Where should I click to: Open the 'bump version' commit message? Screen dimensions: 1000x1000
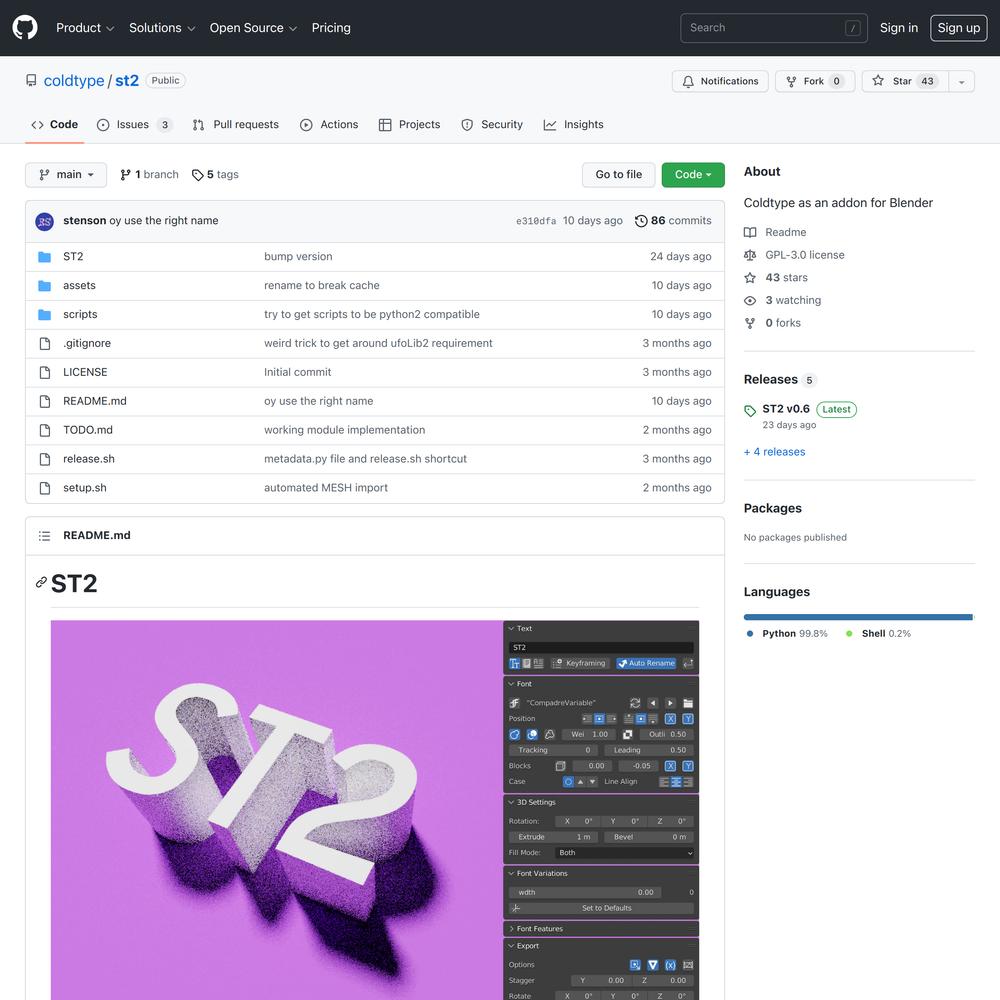298,256
